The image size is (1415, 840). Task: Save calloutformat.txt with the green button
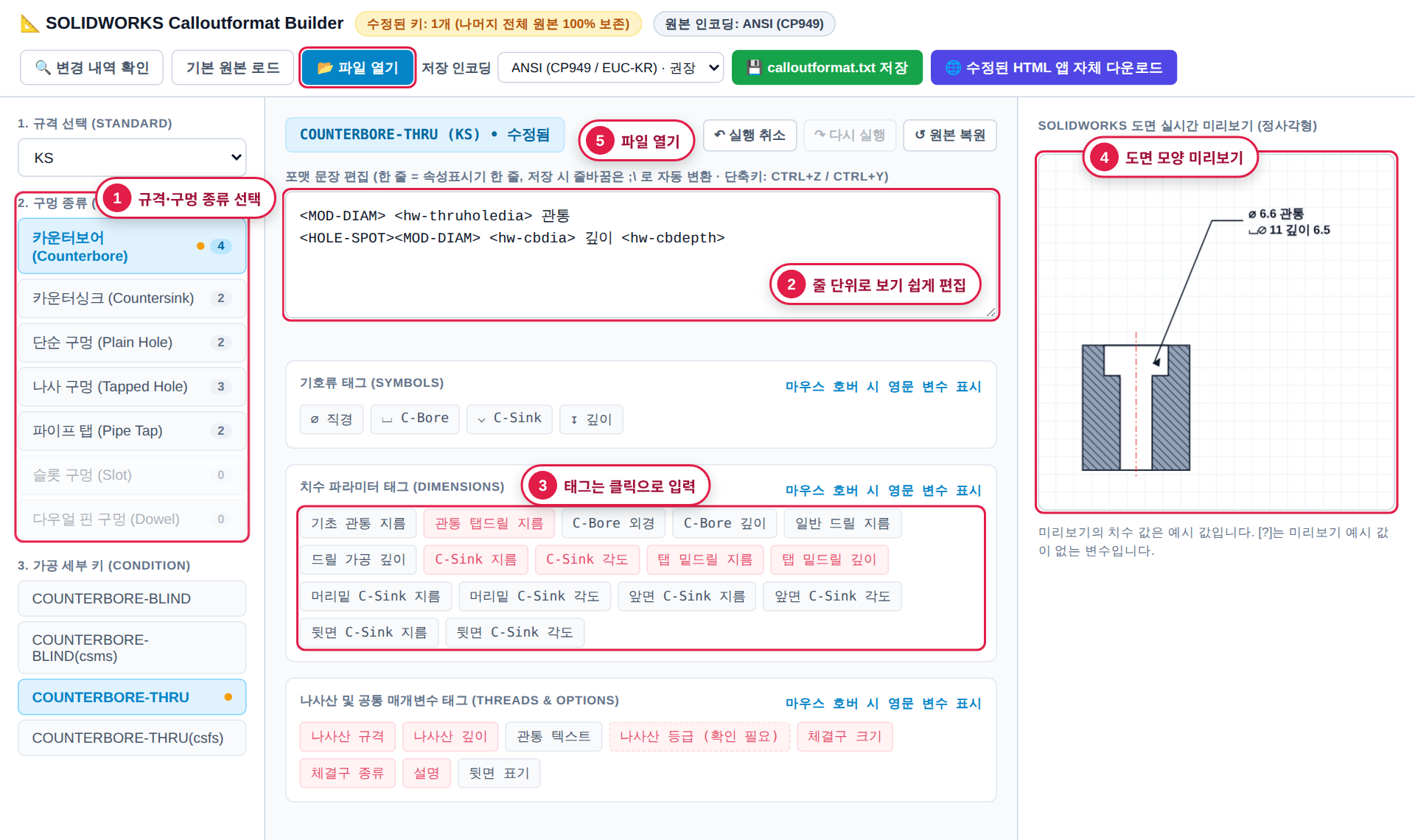pos(827,68)
